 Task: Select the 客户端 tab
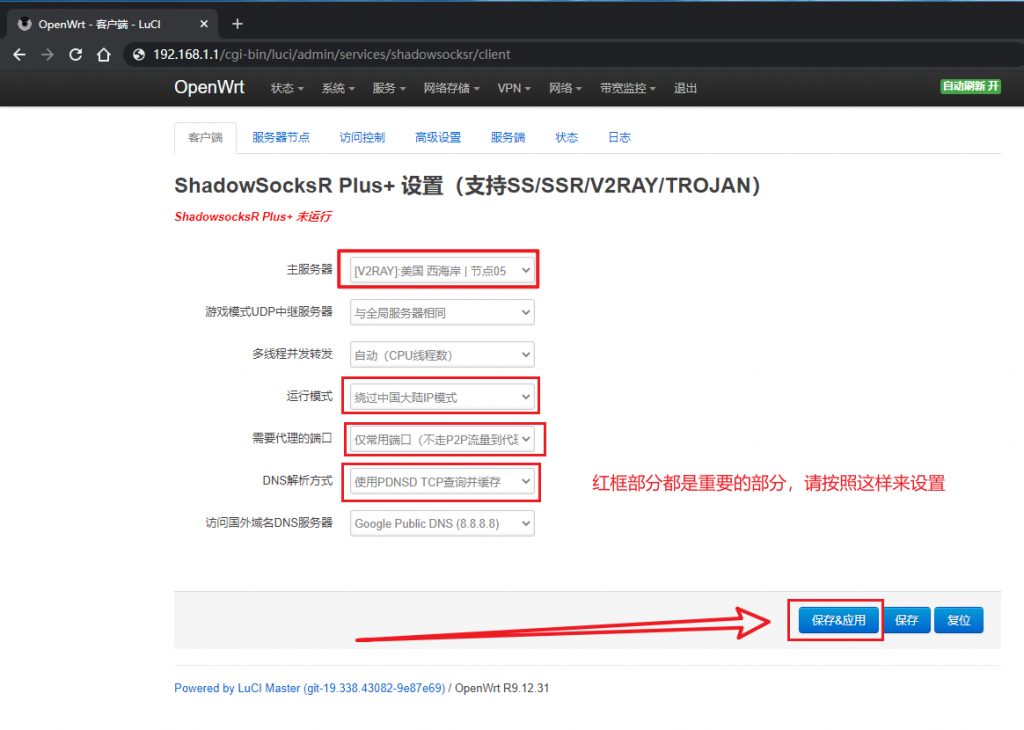tap(205, 138)
